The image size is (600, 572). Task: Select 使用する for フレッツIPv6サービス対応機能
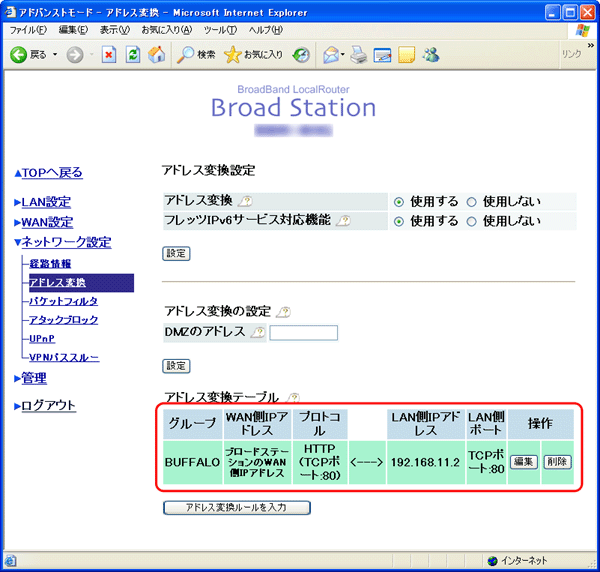(399, 222)
